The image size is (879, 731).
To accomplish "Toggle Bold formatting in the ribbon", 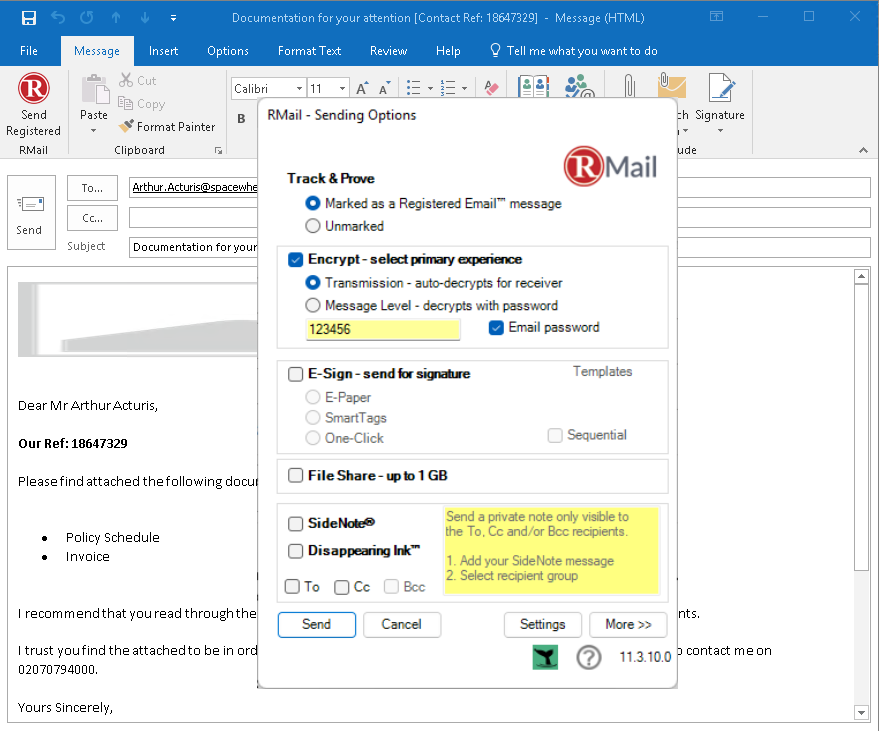I will coord(241,118).
